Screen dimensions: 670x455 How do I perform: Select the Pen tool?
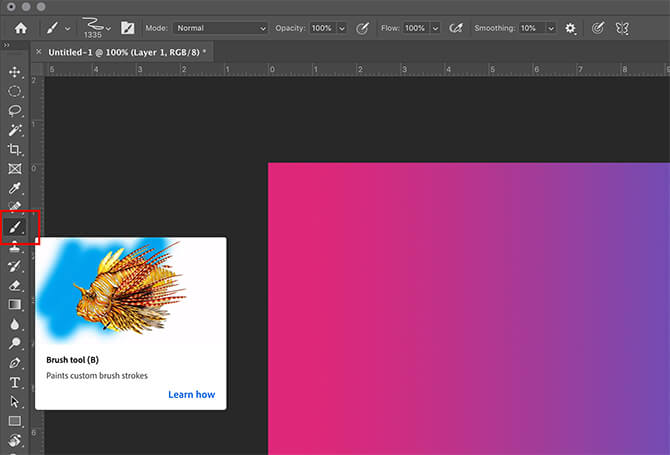pyautogui.click(x=15, y=362)
